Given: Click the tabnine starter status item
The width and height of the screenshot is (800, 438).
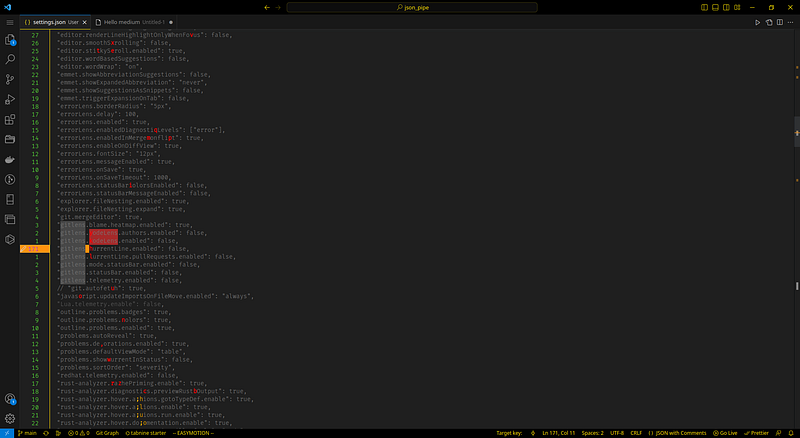Looking at the screenshot, I should click(x=145, y=433).
